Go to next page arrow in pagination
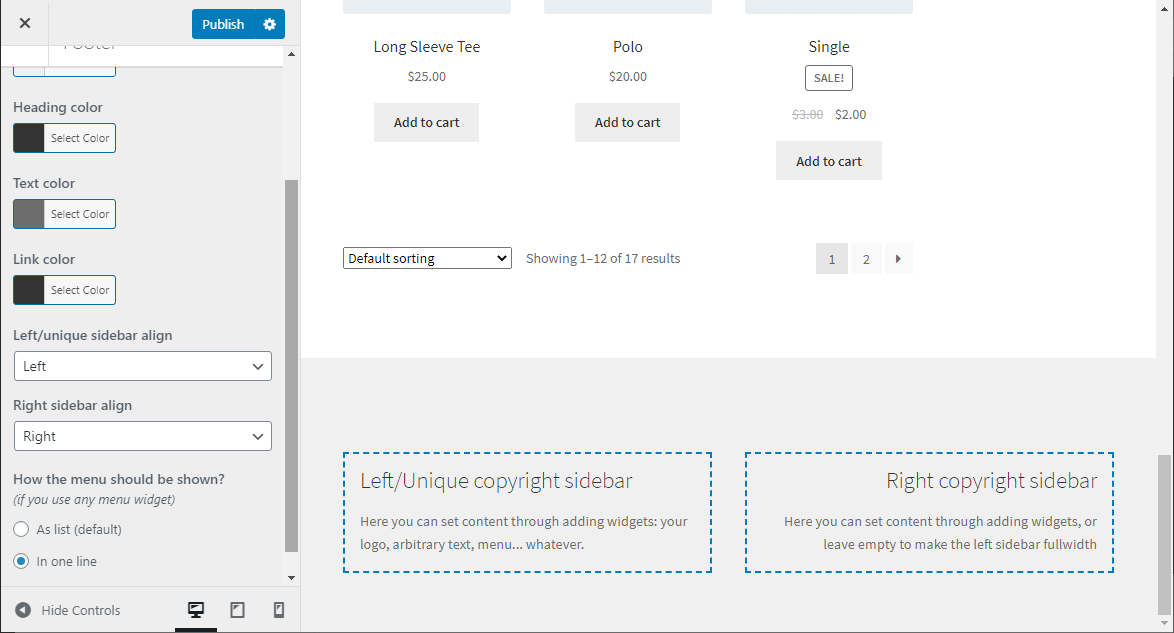This screenshot has height=633, width=1174. [898, 259]
